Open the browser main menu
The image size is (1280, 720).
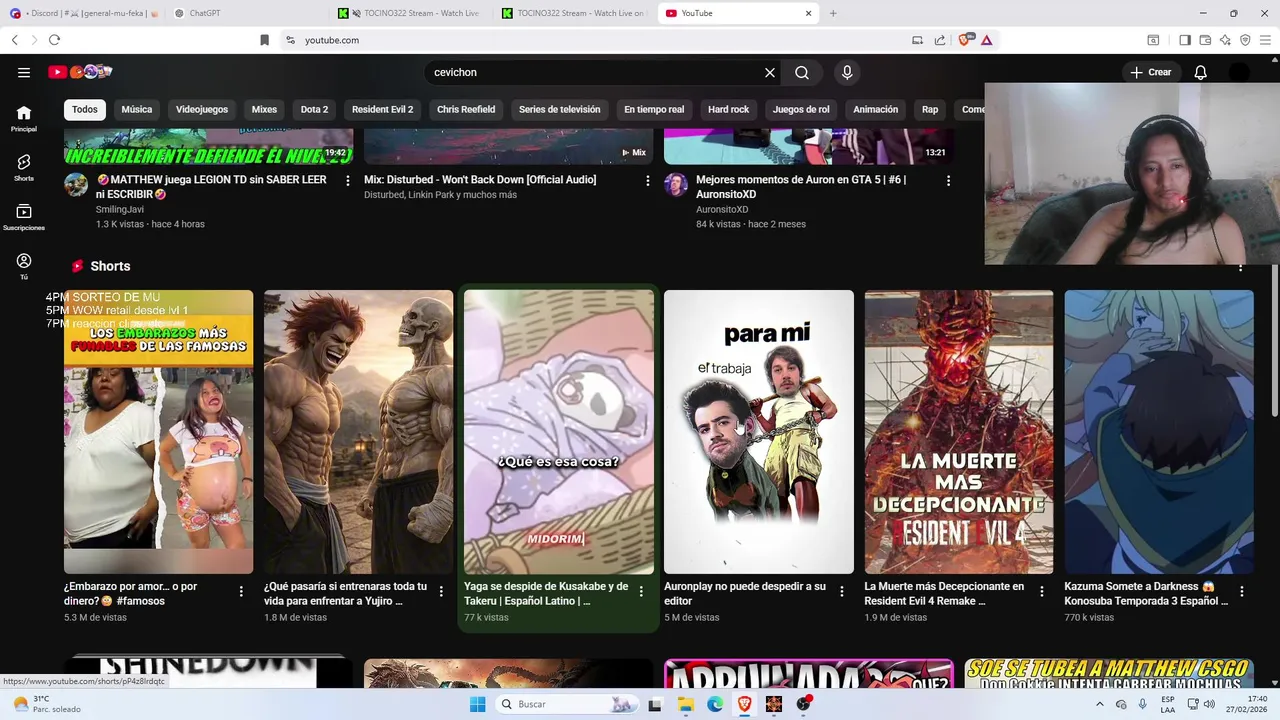(x=1265, y=40)
